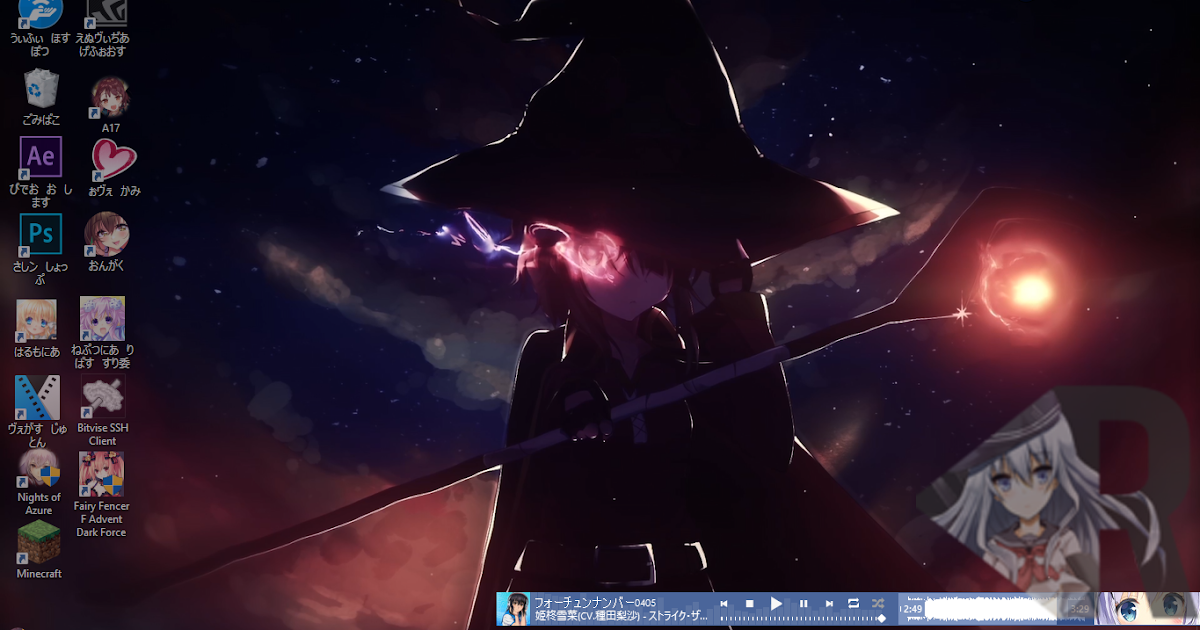Open the pink heart shortcut icon
The image size is (1200, 630).
tap(113, 159)
